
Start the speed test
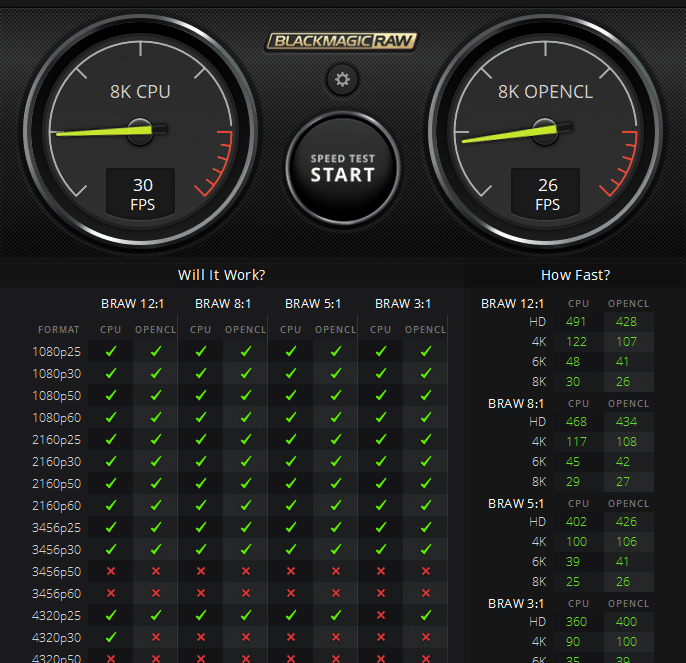click(x=343, y=168)
